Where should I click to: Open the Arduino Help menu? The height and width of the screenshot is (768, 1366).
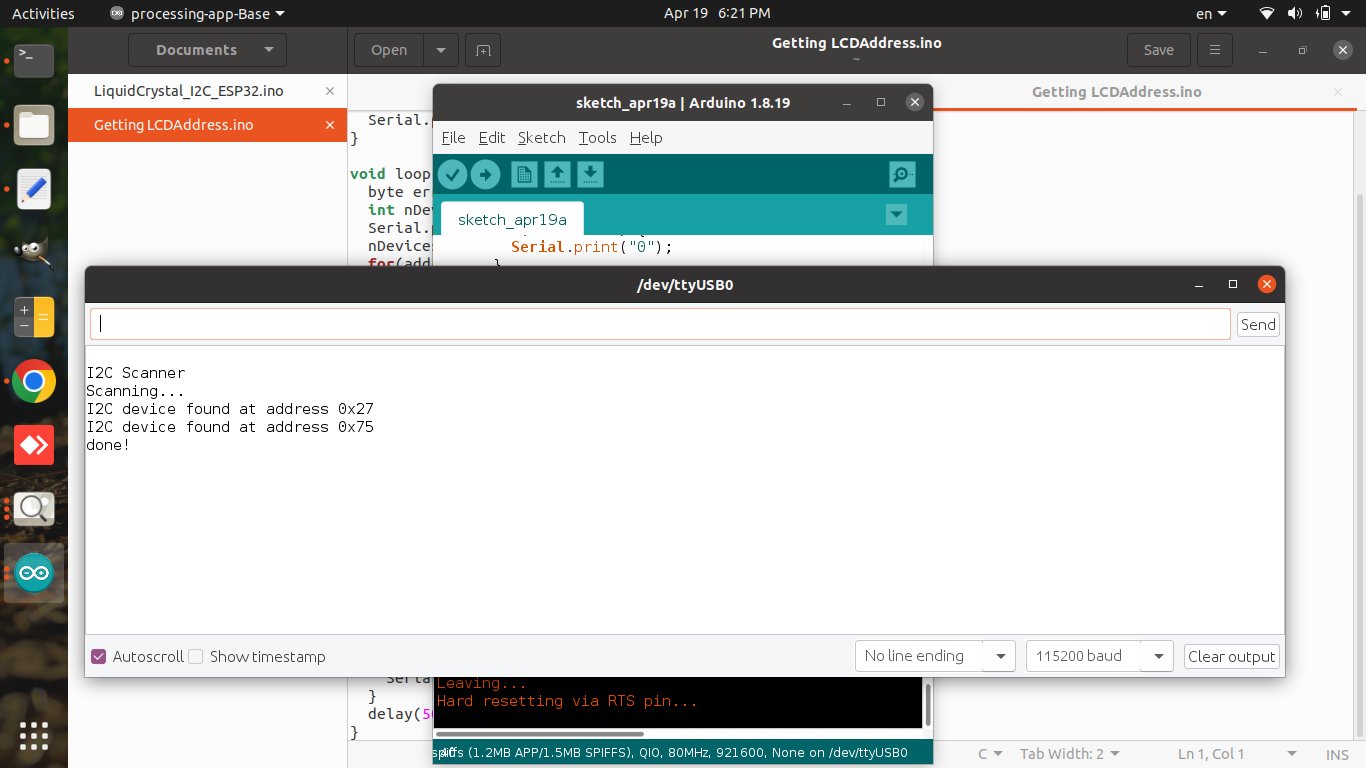pyautogui.click(x=646, y=138)
